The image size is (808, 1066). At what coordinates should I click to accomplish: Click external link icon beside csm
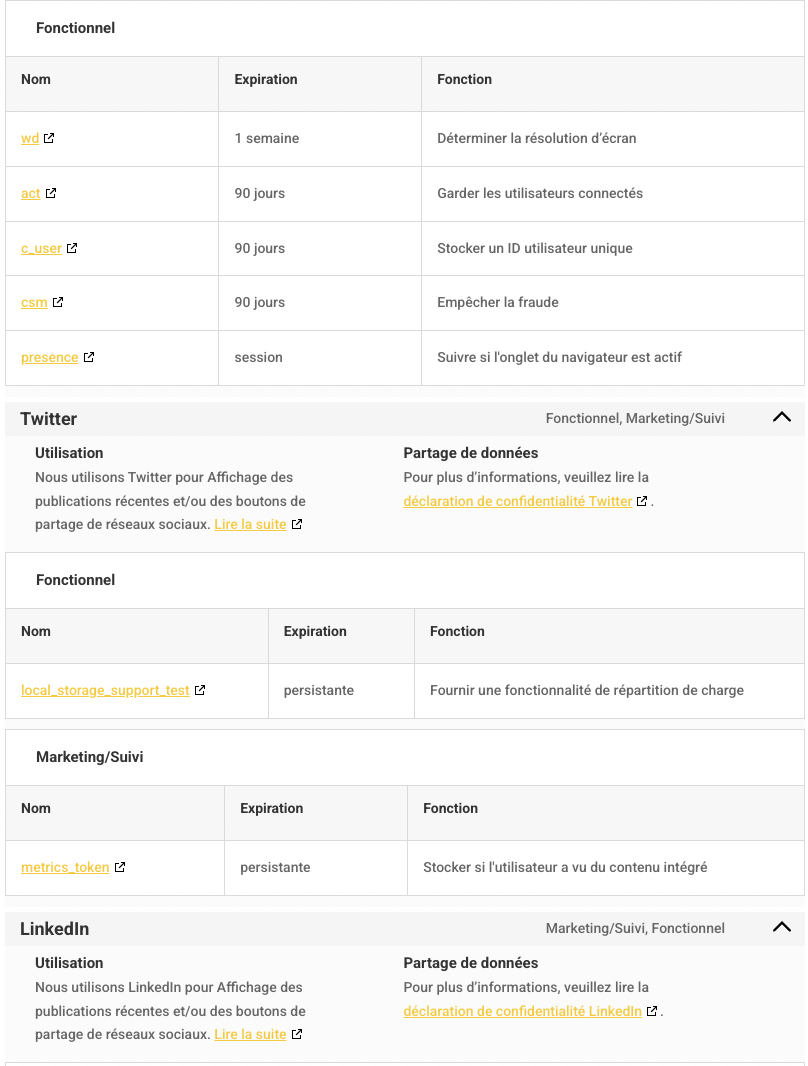coord(58,302)
